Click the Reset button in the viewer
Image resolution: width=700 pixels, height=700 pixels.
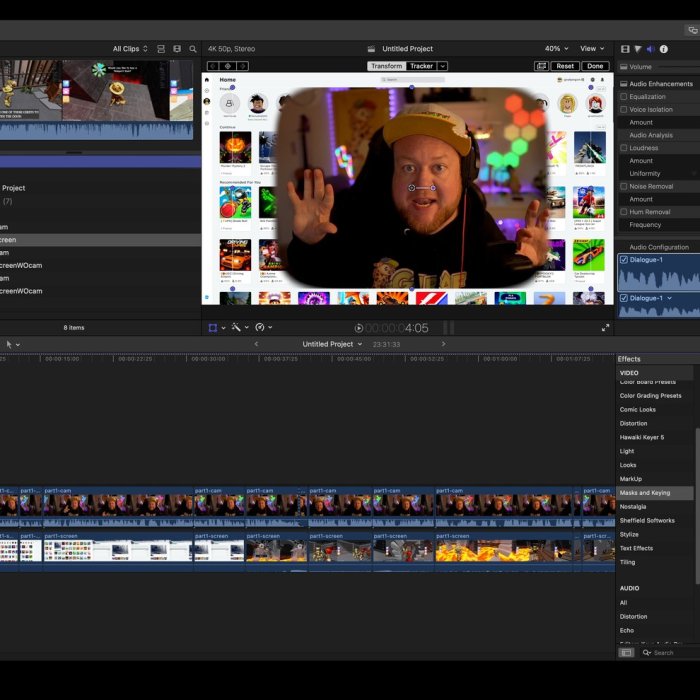[565, 66]
